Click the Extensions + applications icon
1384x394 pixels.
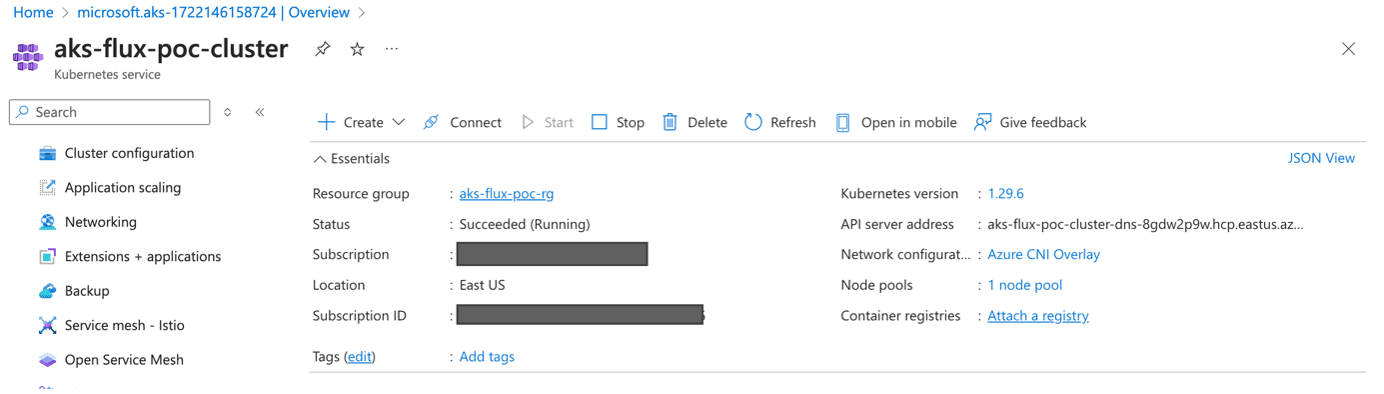pos(47,256)
